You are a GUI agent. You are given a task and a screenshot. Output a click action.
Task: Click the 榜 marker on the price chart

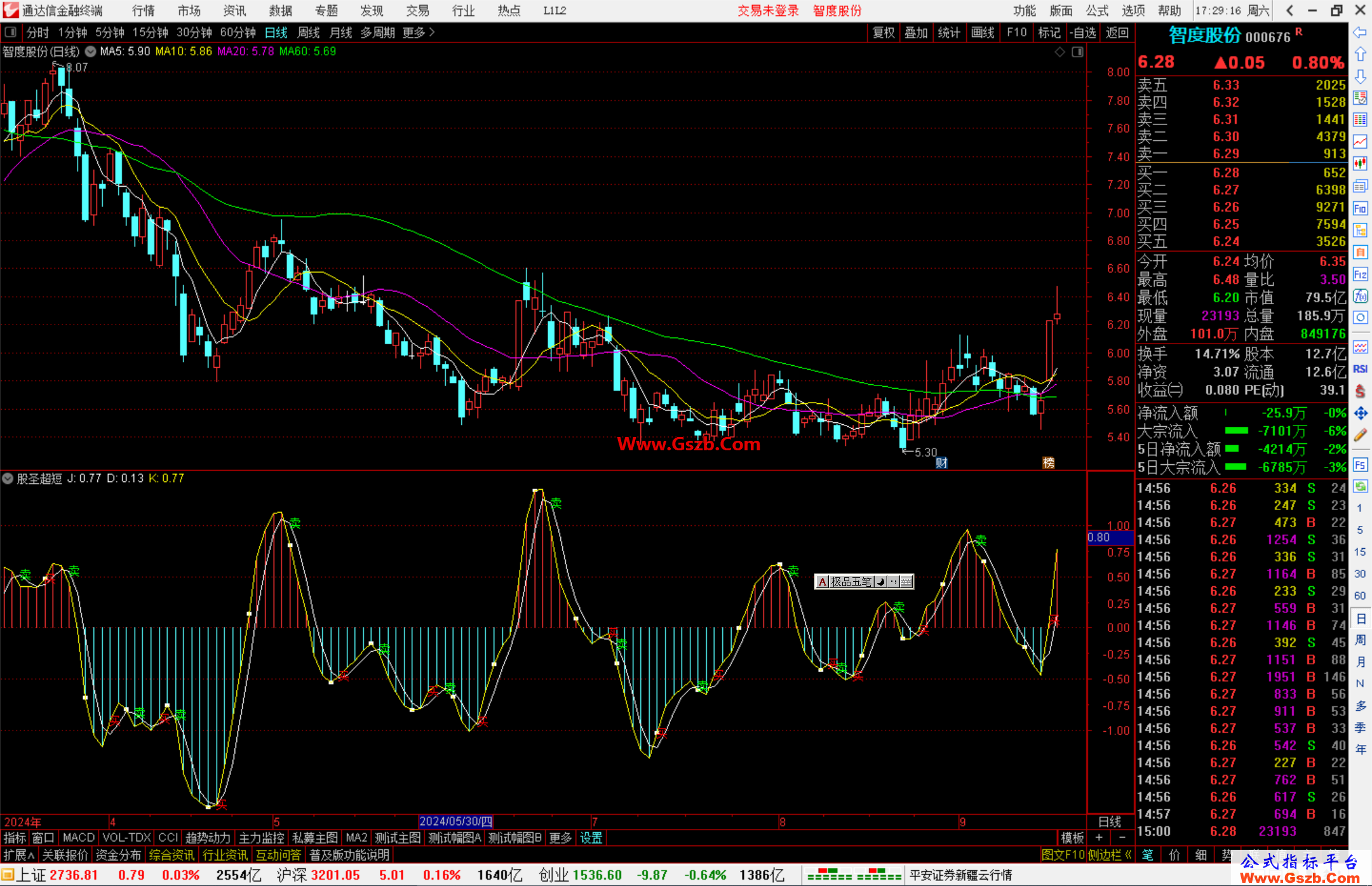tap(1049, 463)
